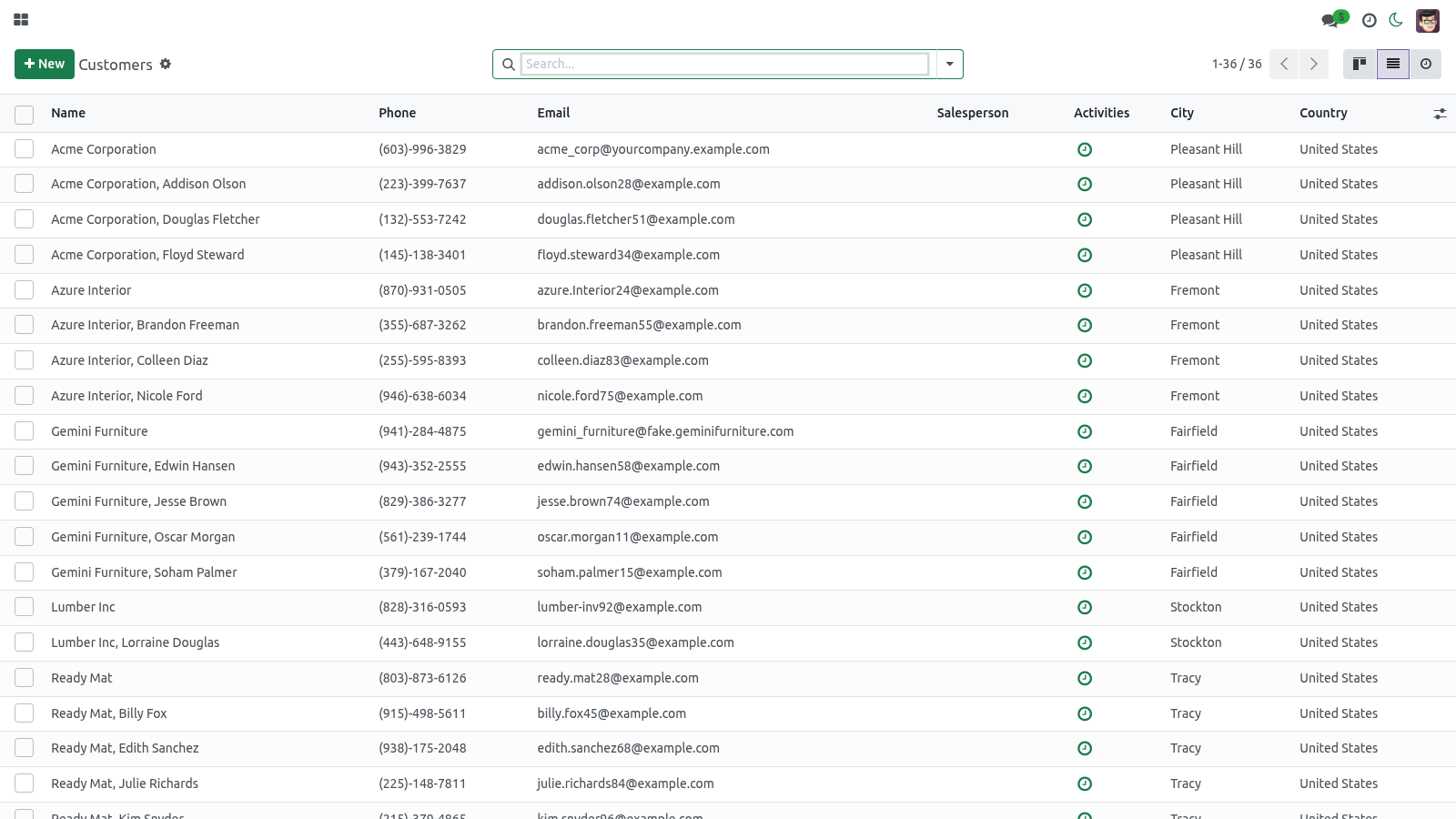Tick checkbox for Gemini Furniture, Jesse Brown
Image resolution: width=1456 pixels, height=819 pixels.
pyautogui.click(x=25, y=501)
